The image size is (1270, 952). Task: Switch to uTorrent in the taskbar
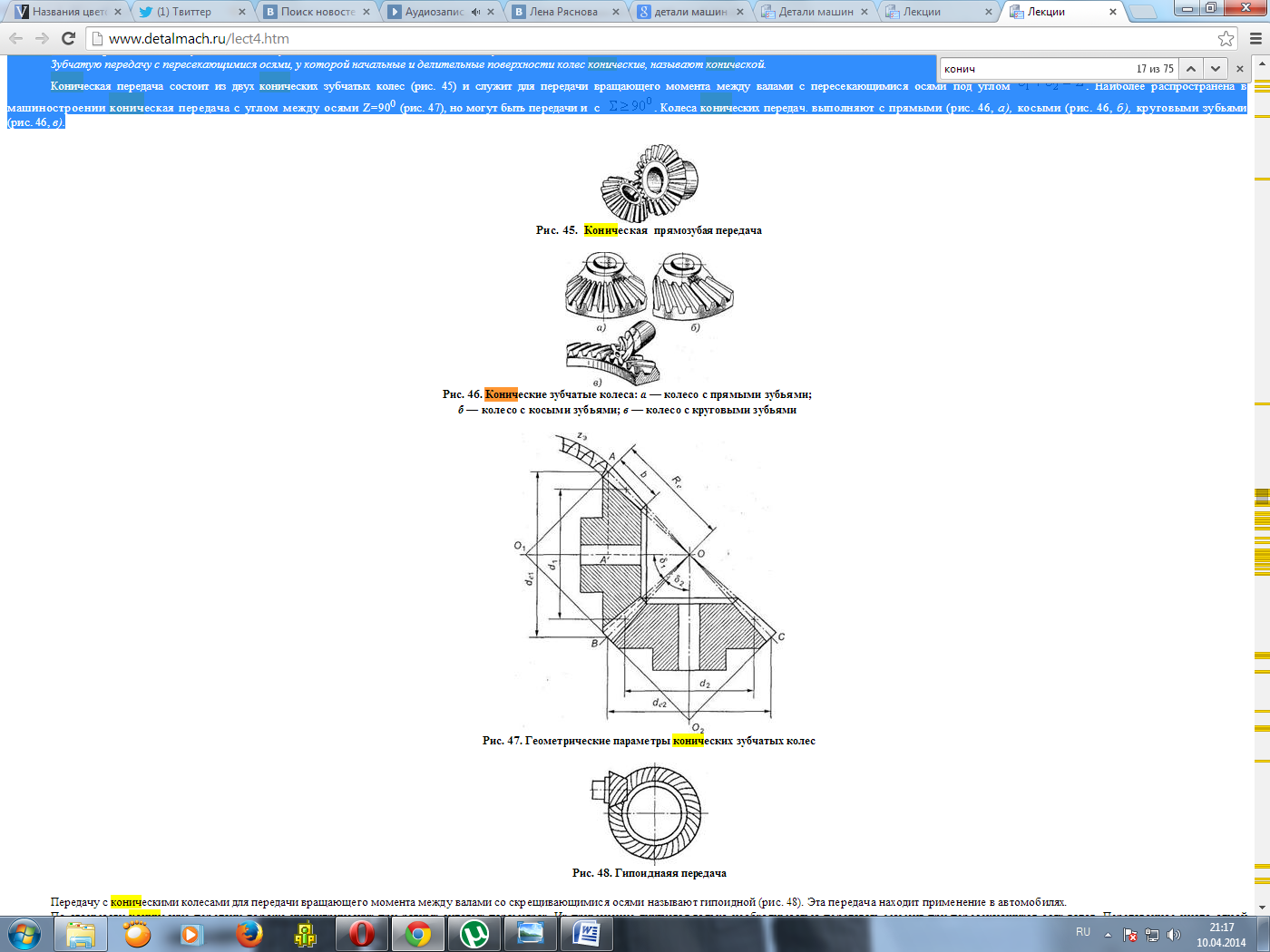click(474, 934)
